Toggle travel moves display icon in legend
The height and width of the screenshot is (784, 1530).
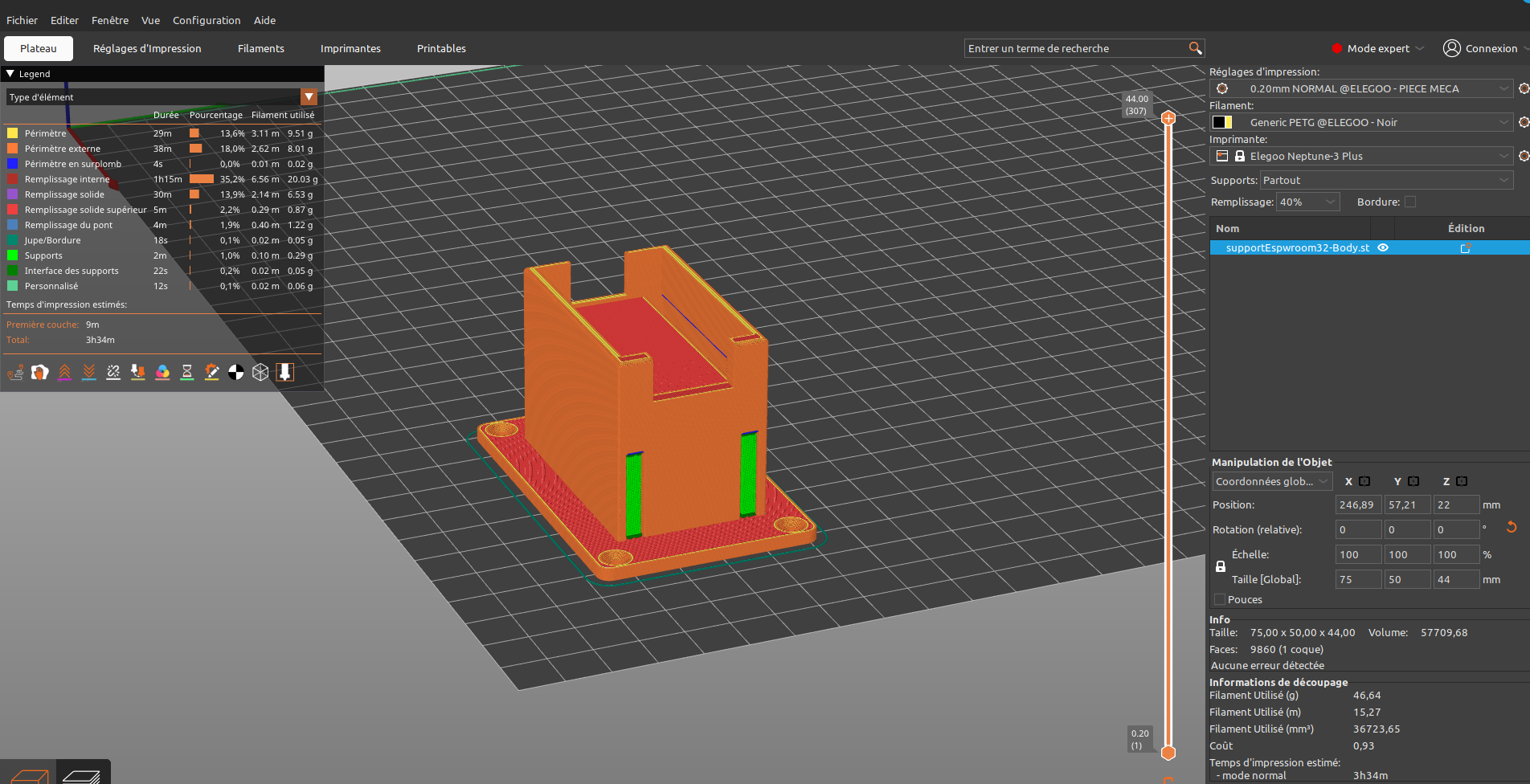tap(15, 373)
